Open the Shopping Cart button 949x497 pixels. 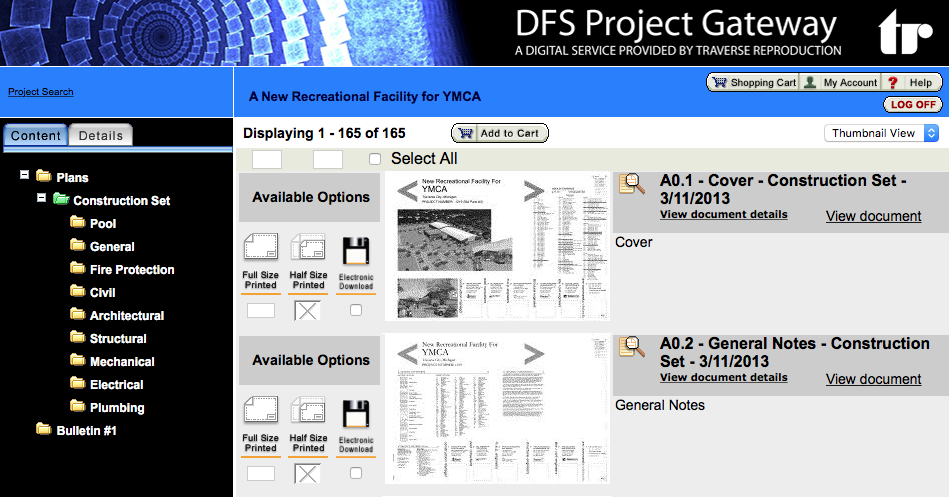pos(754,82)
